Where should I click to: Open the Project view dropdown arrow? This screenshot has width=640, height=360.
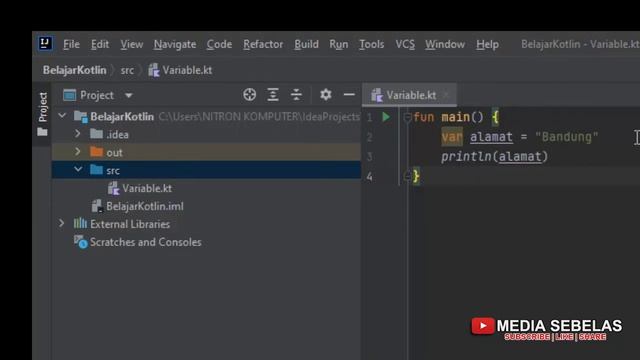(x=129, y=96)
